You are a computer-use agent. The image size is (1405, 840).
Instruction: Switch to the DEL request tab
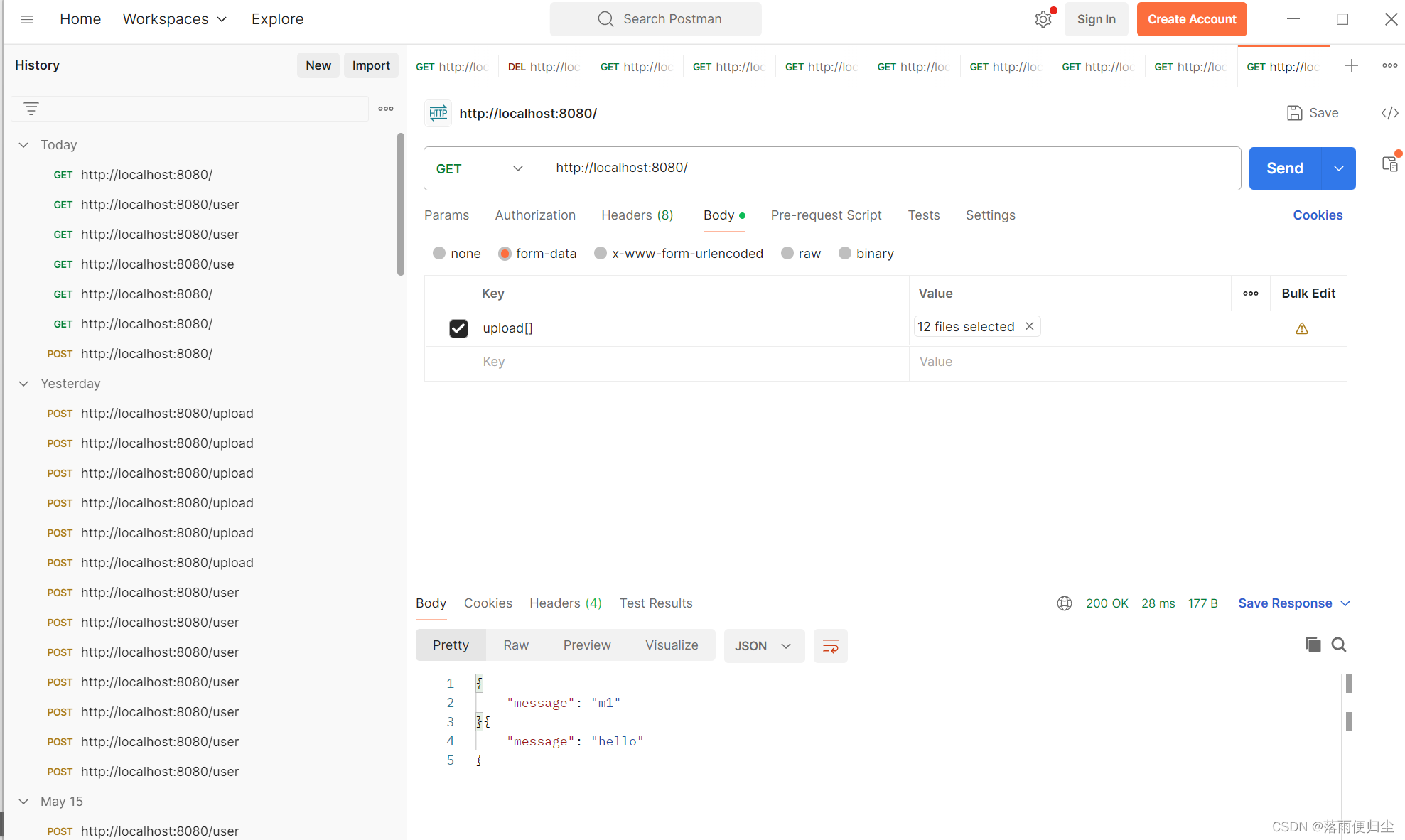(x=544, y=66)
